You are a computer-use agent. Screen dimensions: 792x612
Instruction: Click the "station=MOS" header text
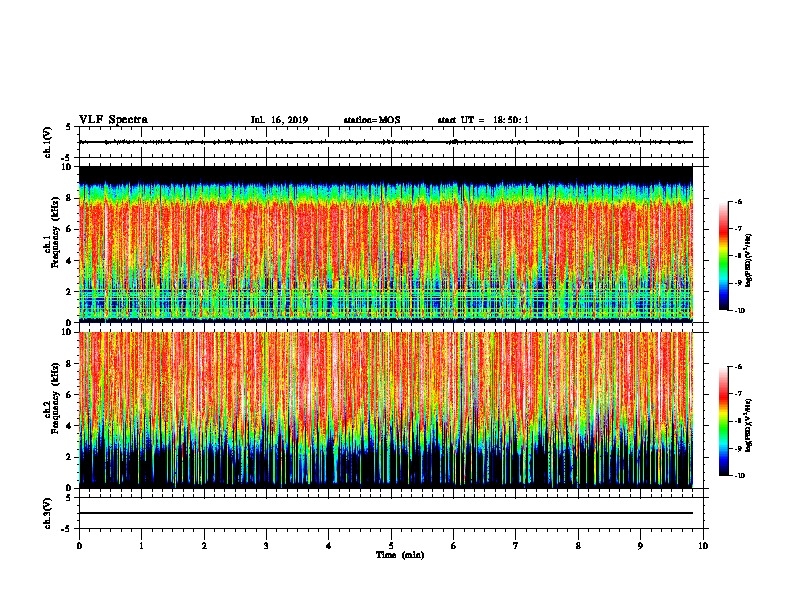(372, 120)
